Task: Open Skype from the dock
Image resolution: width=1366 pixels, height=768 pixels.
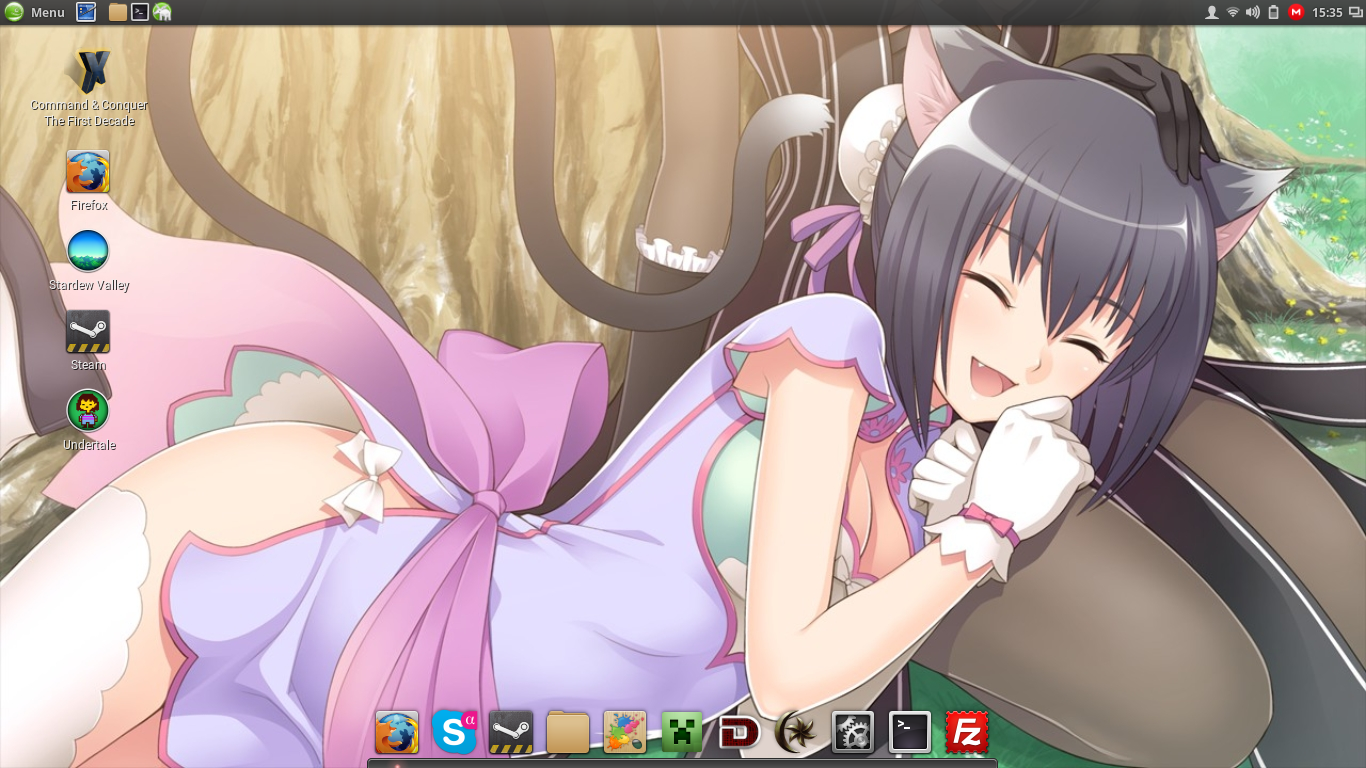Action: [x=454, y=732]
